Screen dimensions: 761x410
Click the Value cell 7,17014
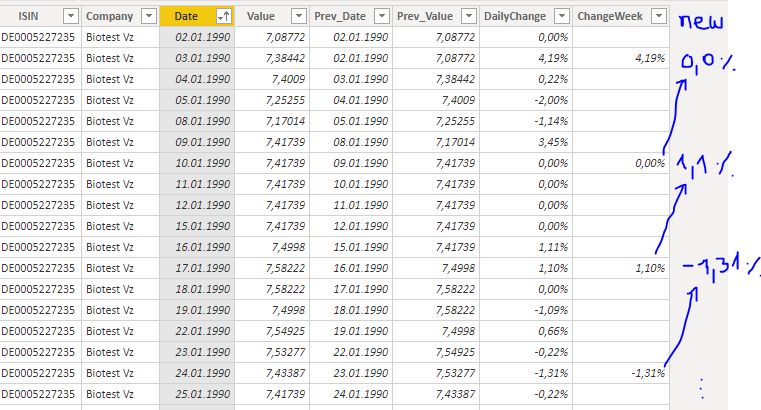coord(272,121)
